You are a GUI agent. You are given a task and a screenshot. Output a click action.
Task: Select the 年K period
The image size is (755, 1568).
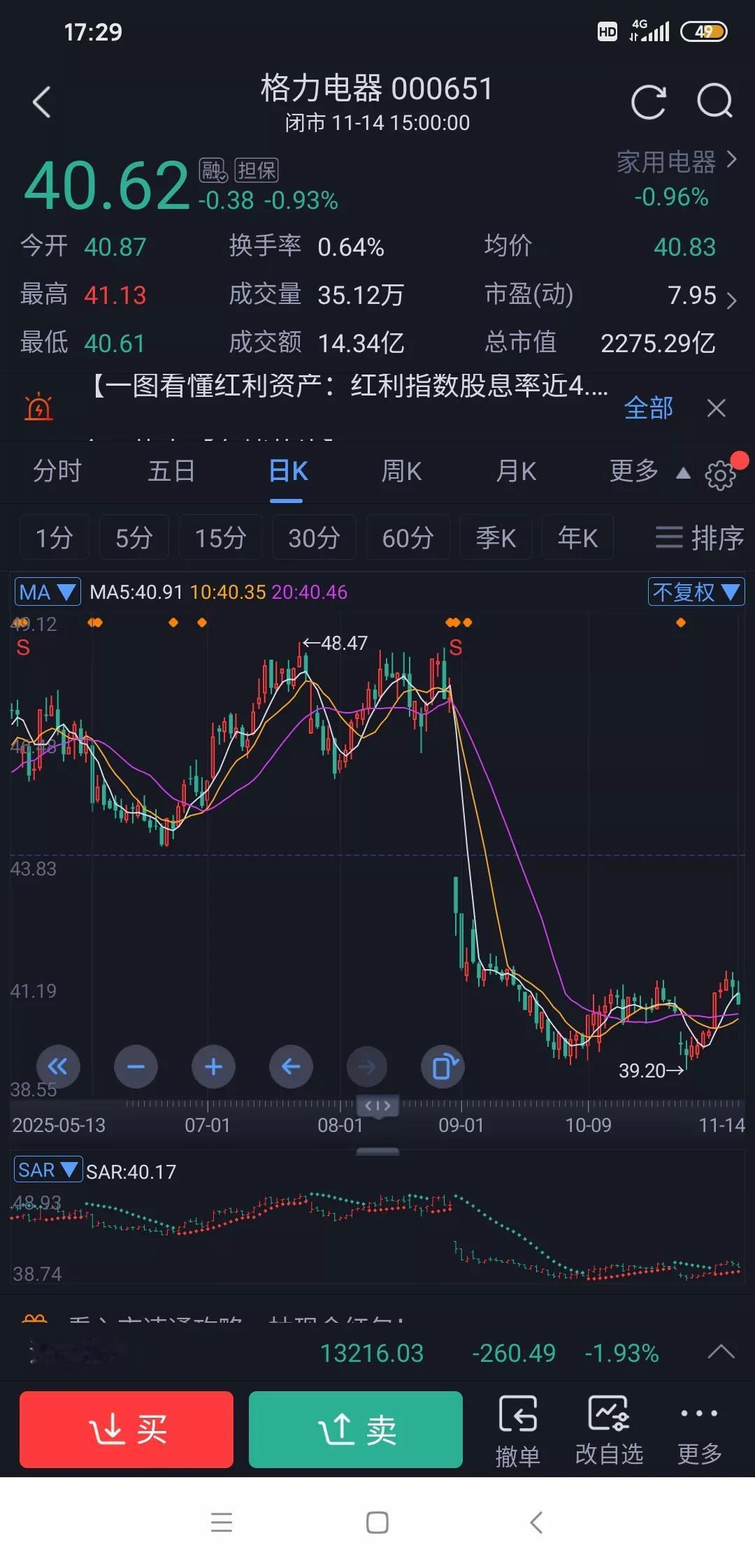[577, 537]
